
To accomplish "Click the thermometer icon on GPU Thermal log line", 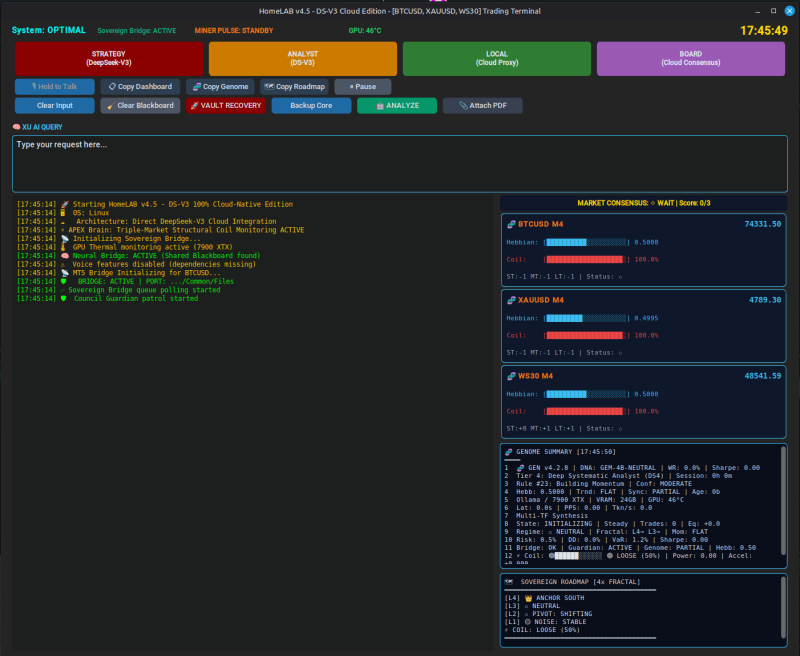I will [x=63, y=247].
